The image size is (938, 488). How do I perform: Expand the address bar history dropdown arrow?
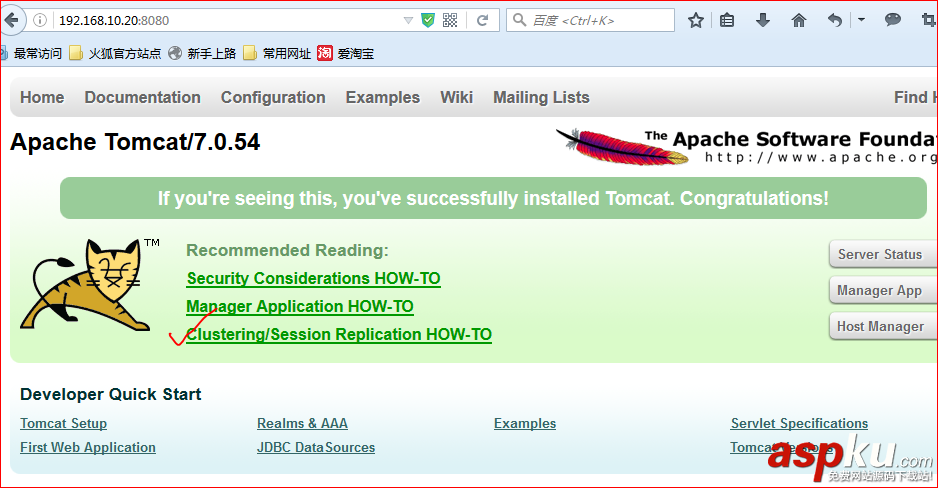[x=408, y=20]
